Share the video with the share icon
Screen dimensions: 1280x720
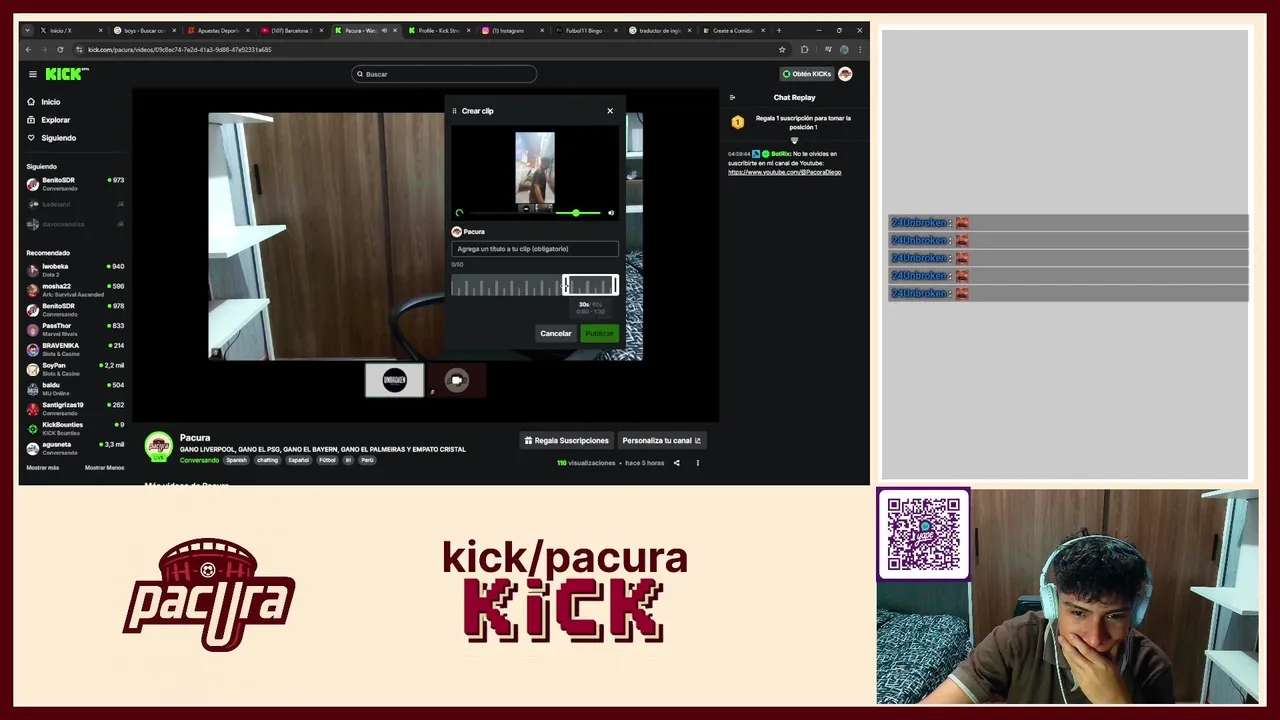click(676, 463)
